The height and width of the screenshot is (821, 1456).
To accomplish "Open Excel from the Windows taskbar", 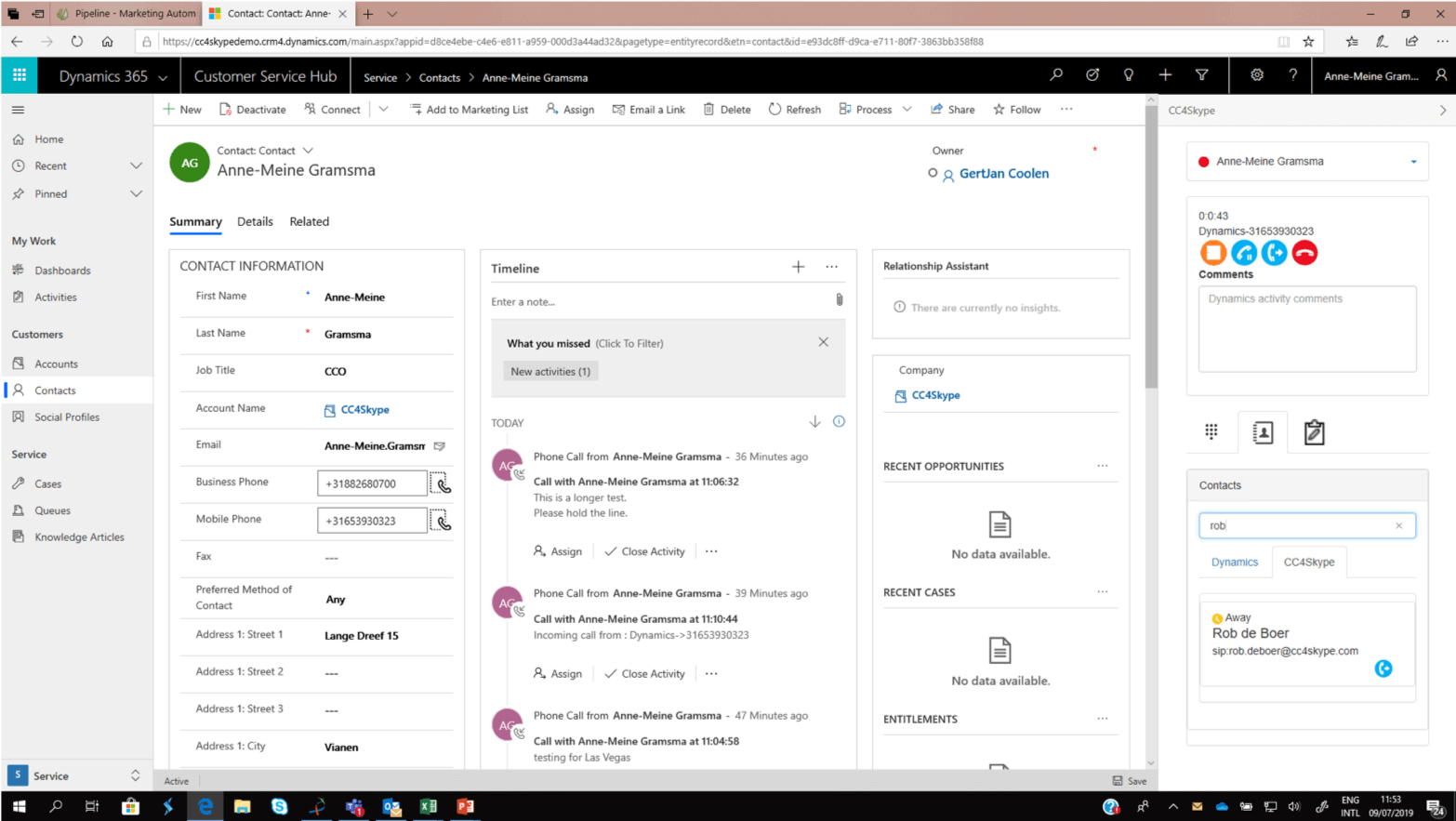I will click(x=428, y=806).
